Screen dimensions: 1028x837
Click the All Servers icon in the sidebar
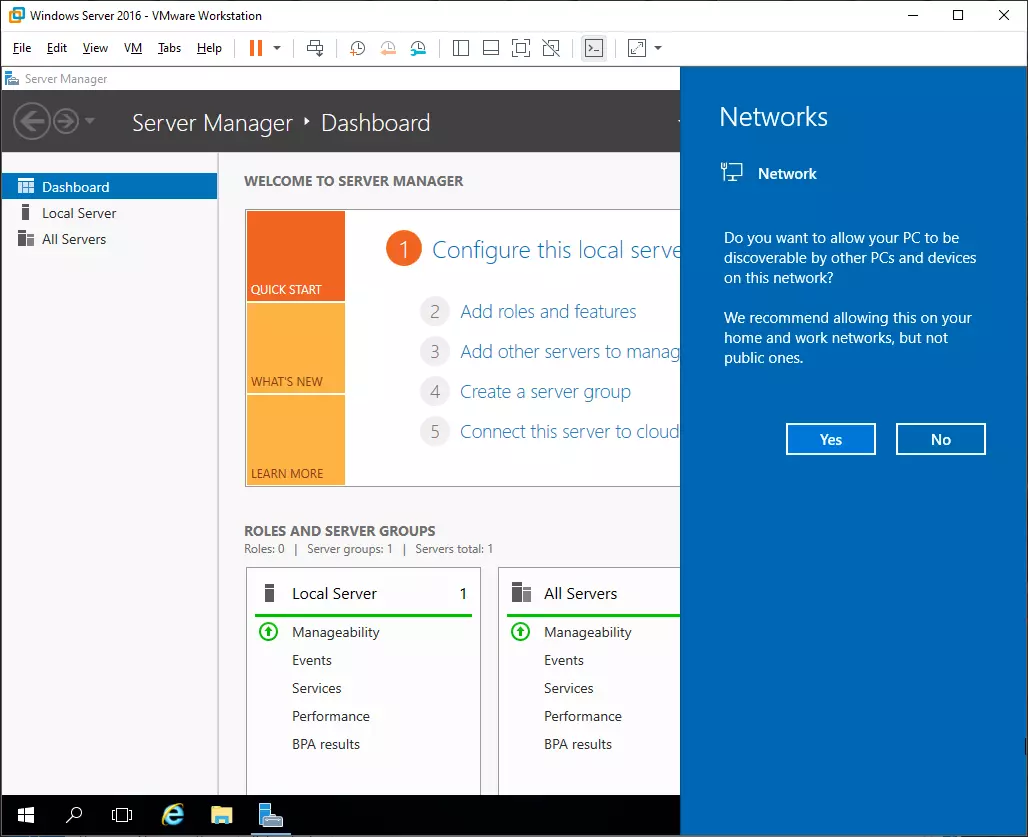pos(26,239)
